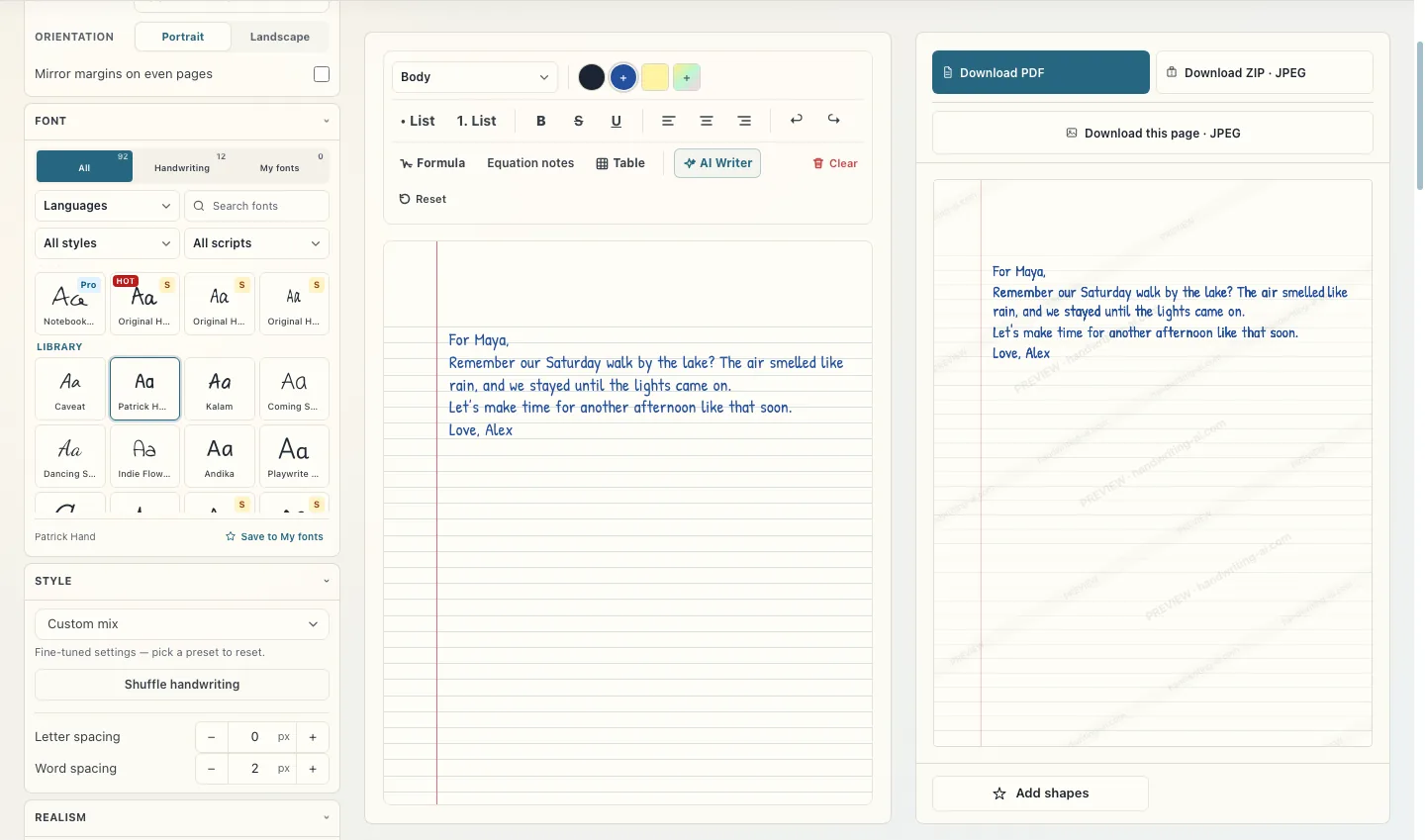Reset the editor formatting
Screen dimensions: 1425x840
(x=423, y=199)
